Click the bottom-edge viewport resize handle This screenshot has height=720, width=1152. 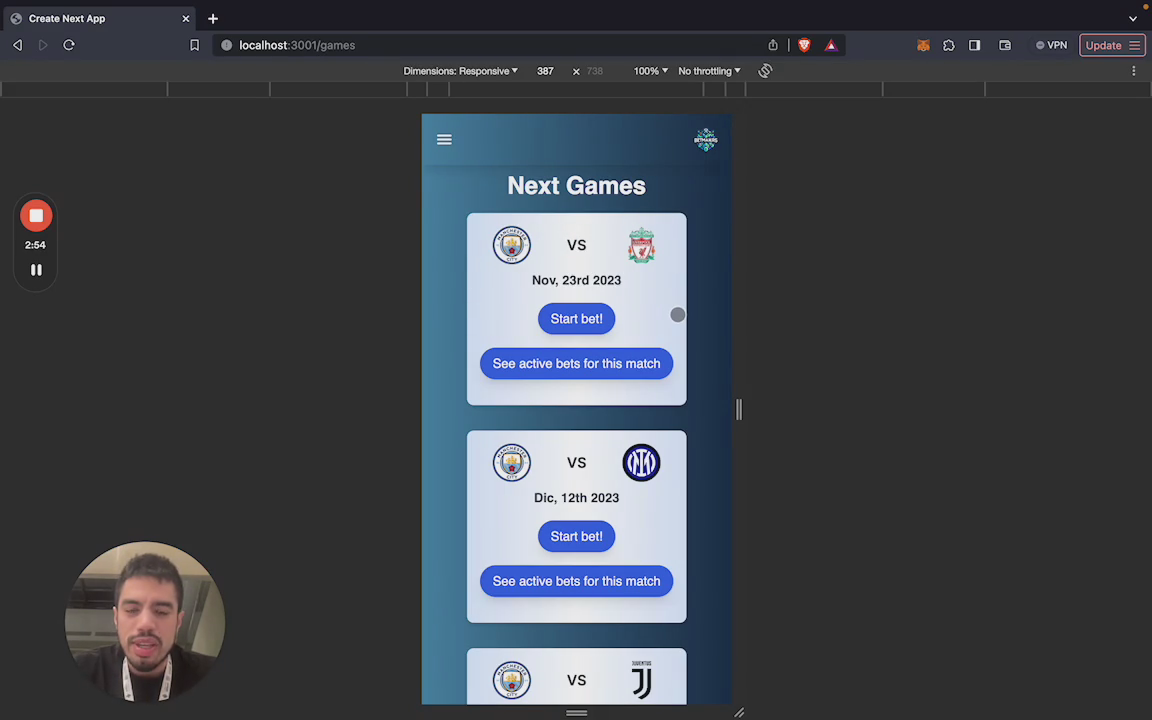(x=577, y=713)
